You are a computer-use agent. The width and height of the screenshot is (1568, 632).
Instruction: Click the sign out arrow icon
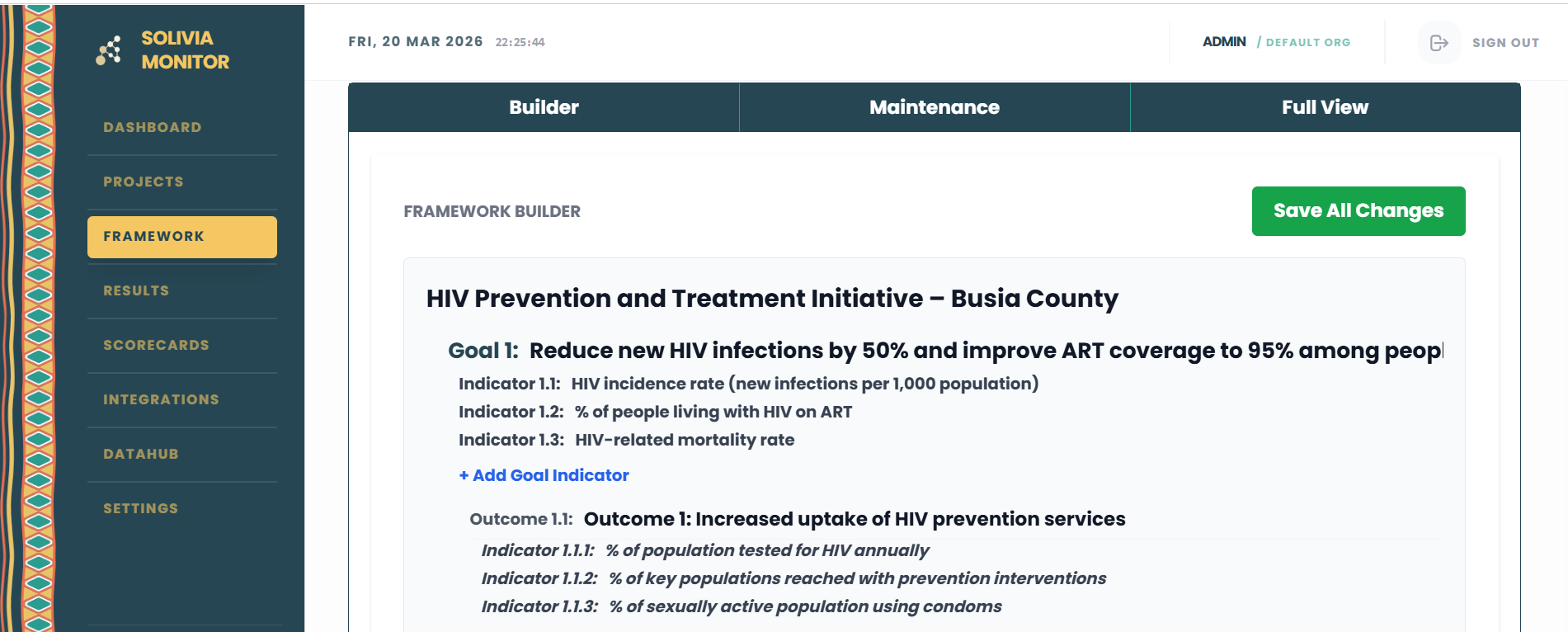tap(1439, 43)
